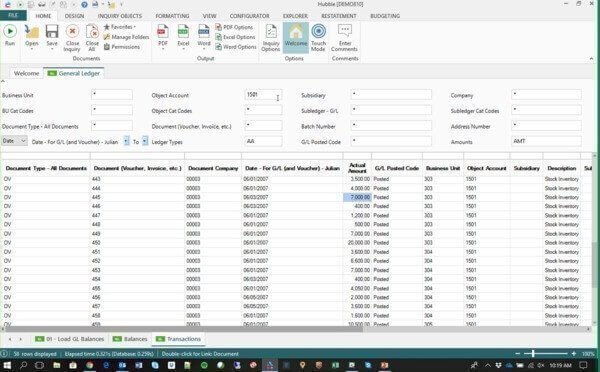600x372 pixels.
Task: Click the vertical scrollbar of the grid
Action: click(595, 264)
